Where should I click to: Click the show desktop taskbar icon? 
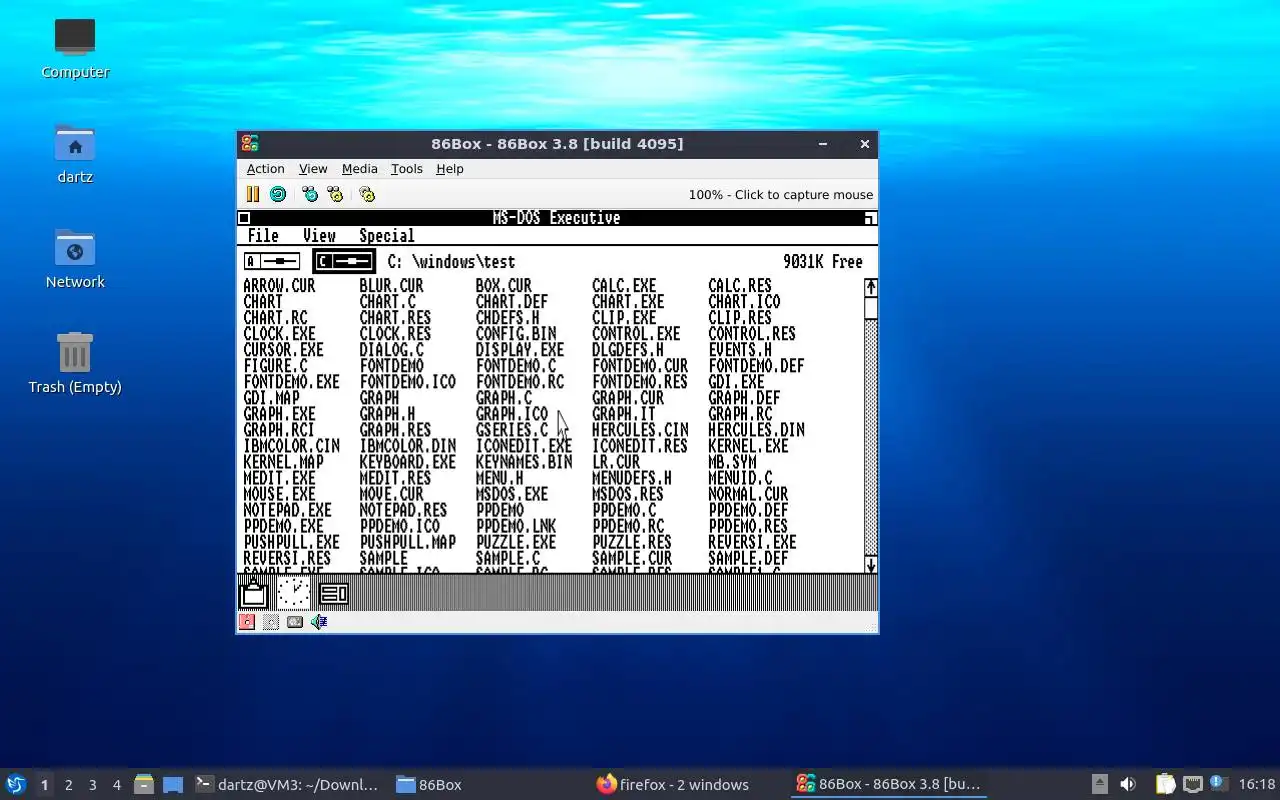click(x=173, y=784)
